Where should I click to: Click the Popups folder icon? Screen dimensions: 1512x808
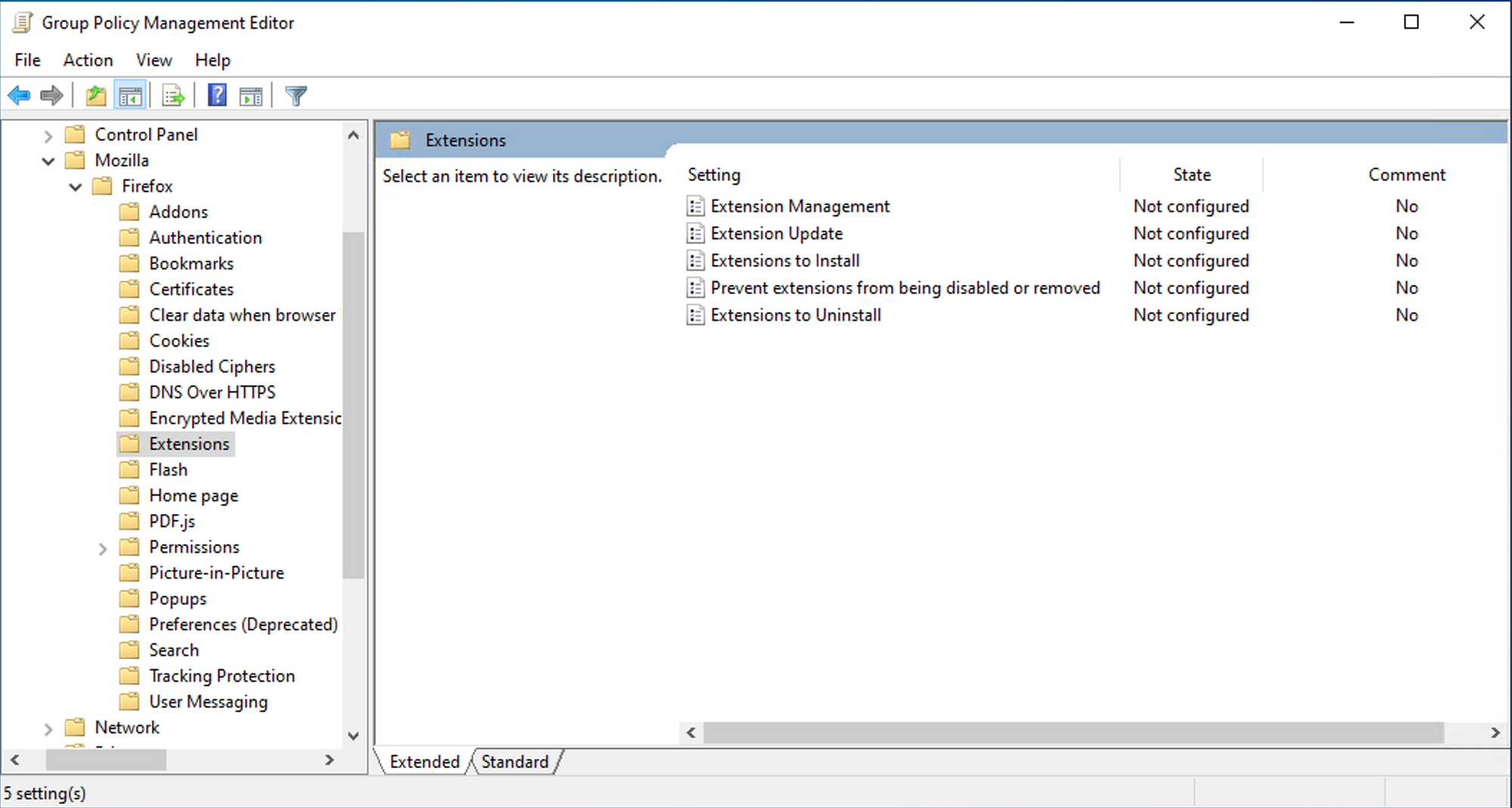130,599
